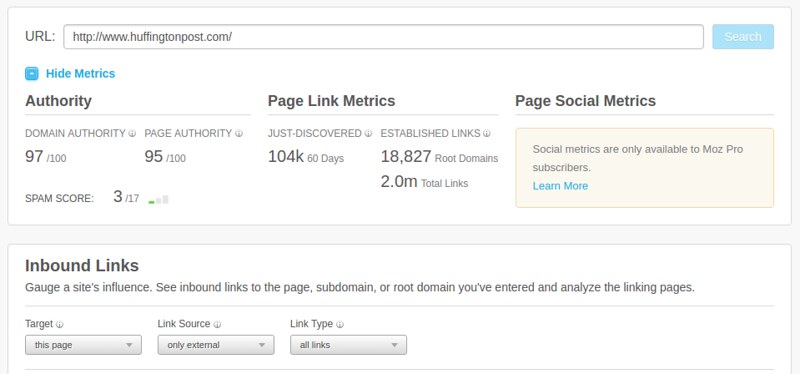Click the Learn More link
Screen dimensions: 800x374
click(x=560, y=186)
